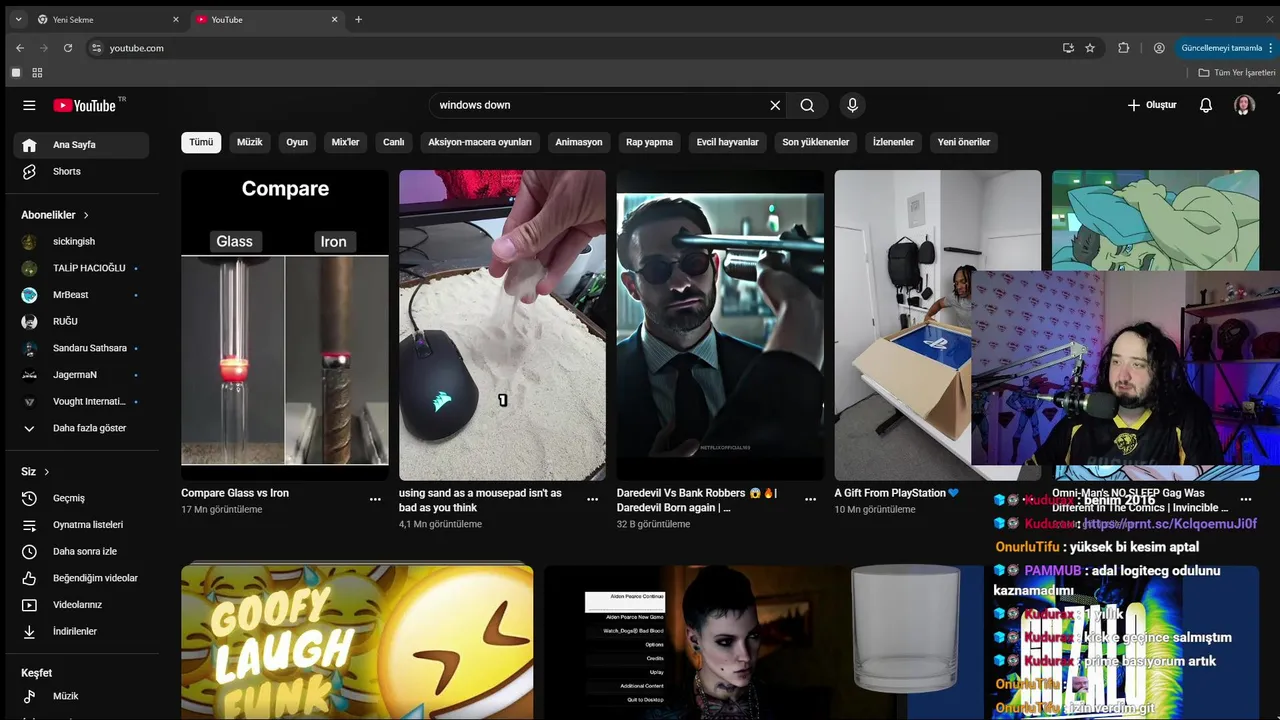Expand the Siz section arrow

pos(46,472)
